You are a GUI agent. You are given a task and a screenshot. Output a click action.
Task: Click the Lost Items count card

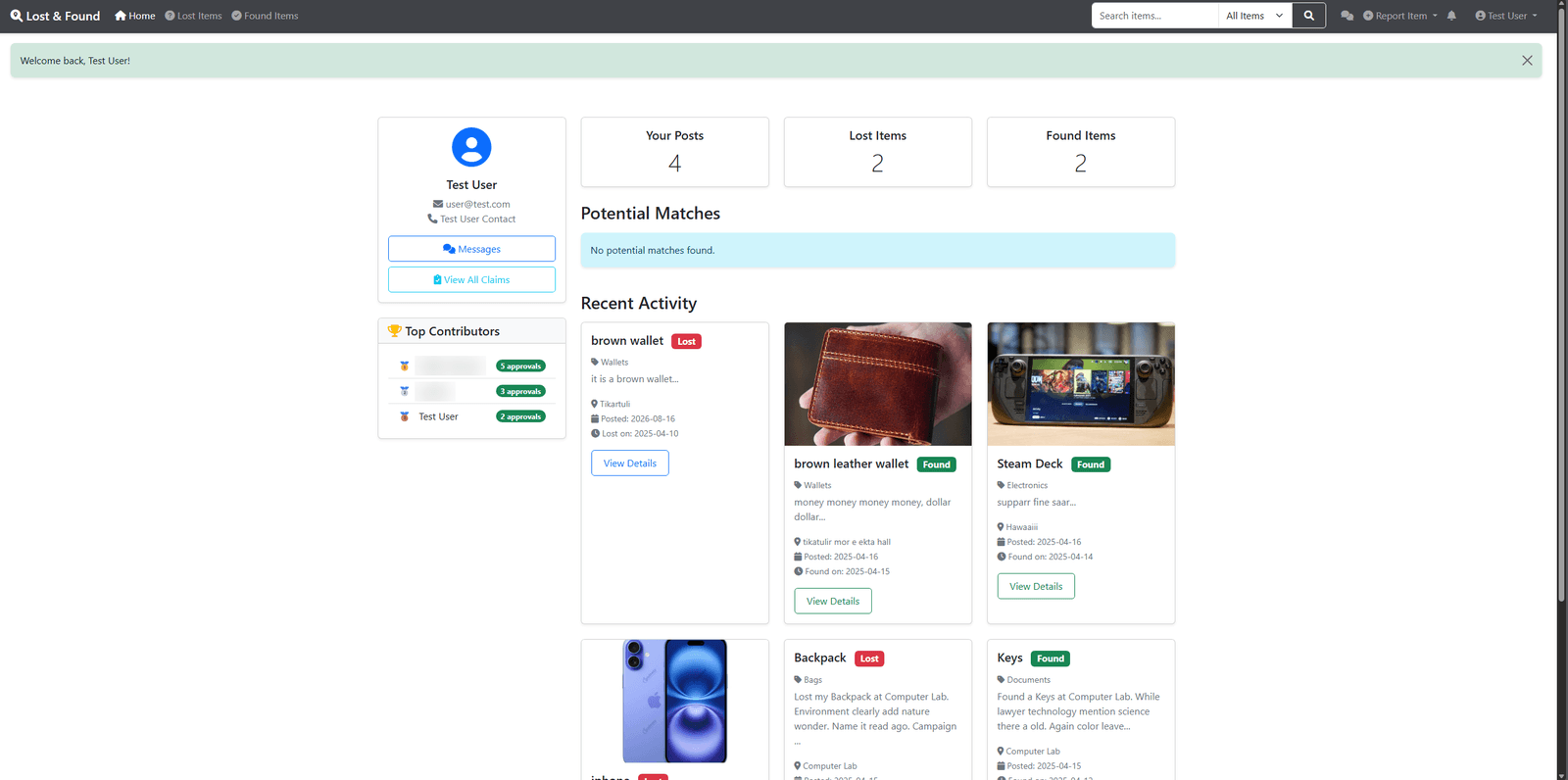point(878,152)
